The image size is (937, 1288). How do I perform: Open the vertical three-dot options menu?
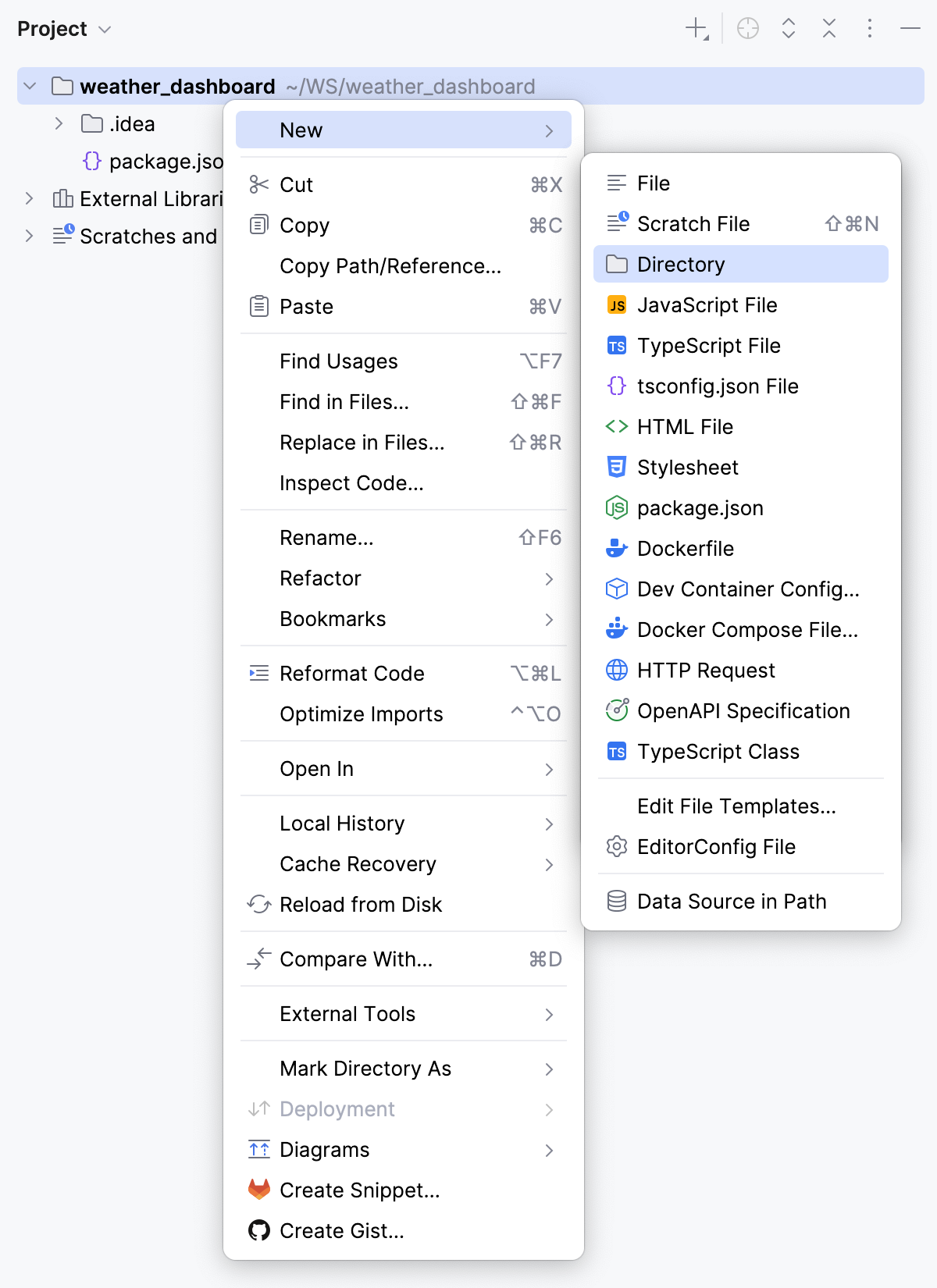coord(870,29)
